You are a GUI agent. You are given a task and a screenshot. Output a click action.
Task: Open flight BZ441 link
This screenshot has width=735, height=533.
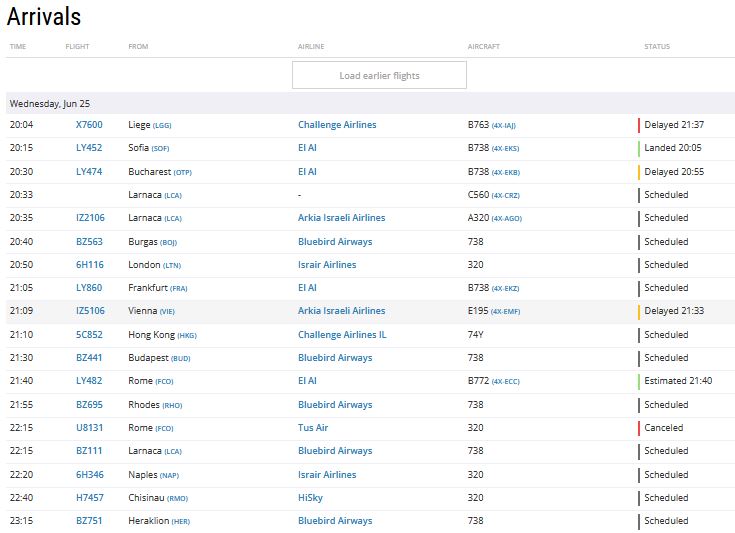tap(89, 357)
